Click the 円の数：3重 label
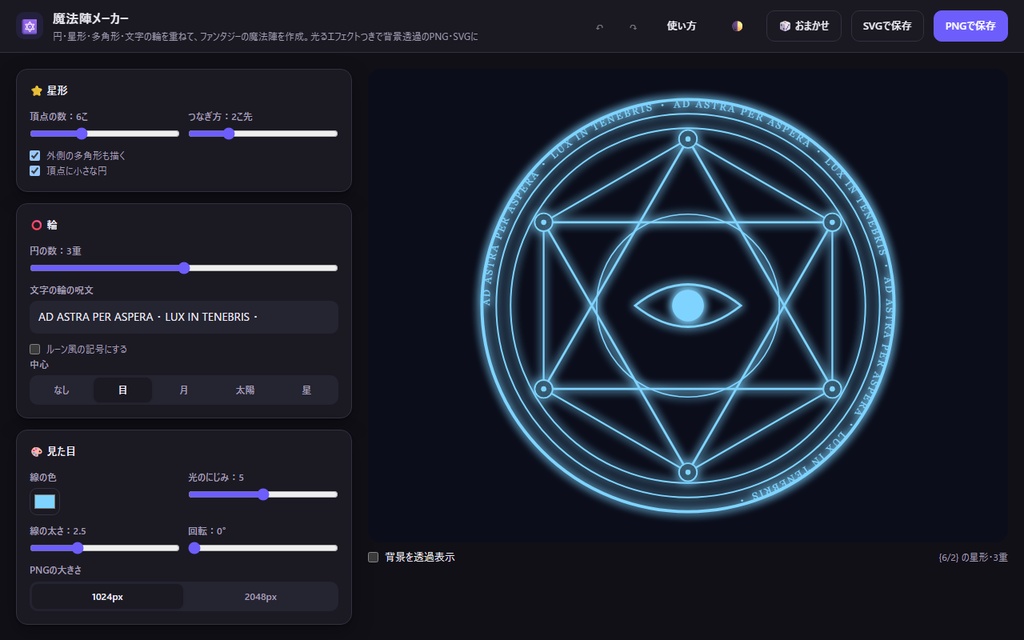The height and width of the screenshot is (640, 1024). coord(56,251)
